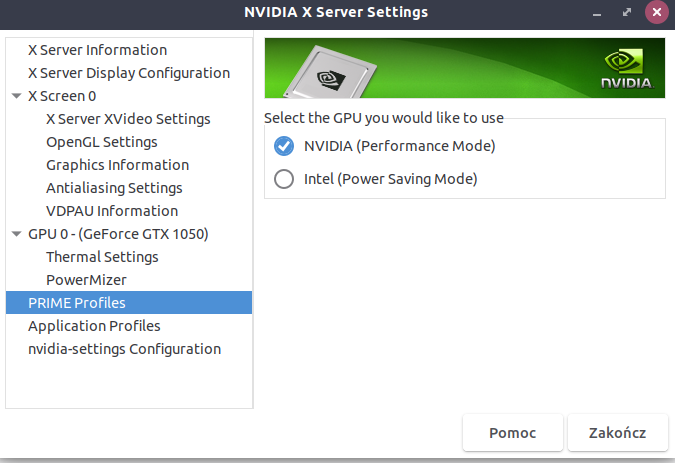Open PowerMizer settings
The image size is (675, 463).
coord(86,280)
